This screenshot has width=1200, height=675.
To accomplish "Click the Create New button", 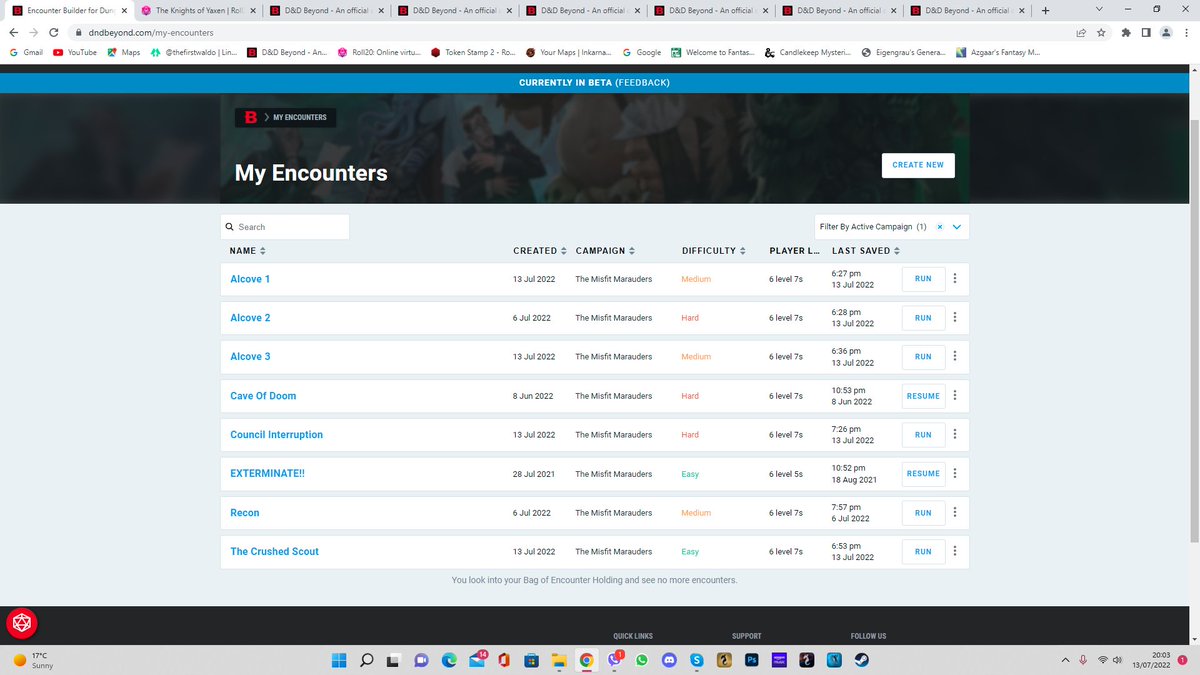I will tap(918, 165).
